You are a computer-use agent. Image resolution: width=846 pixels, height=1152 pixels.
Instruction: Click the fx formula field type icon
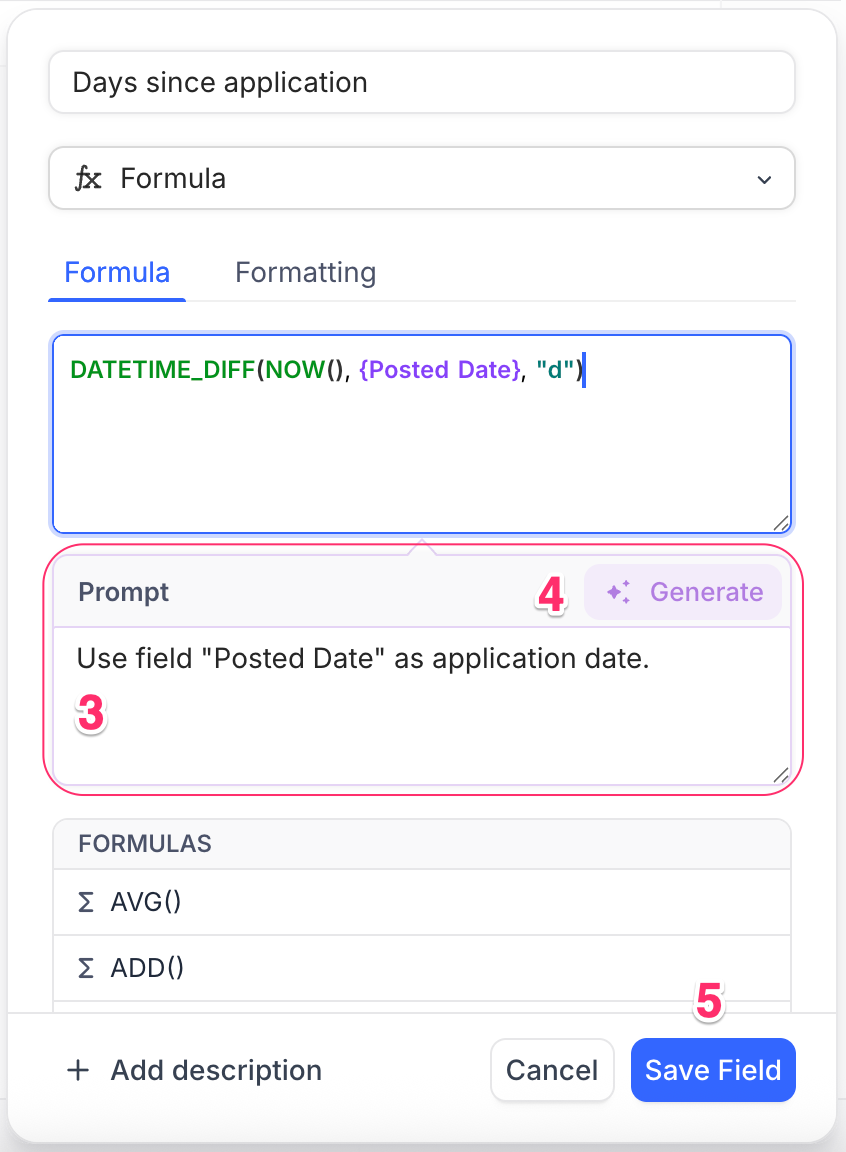tap(90, 179)
